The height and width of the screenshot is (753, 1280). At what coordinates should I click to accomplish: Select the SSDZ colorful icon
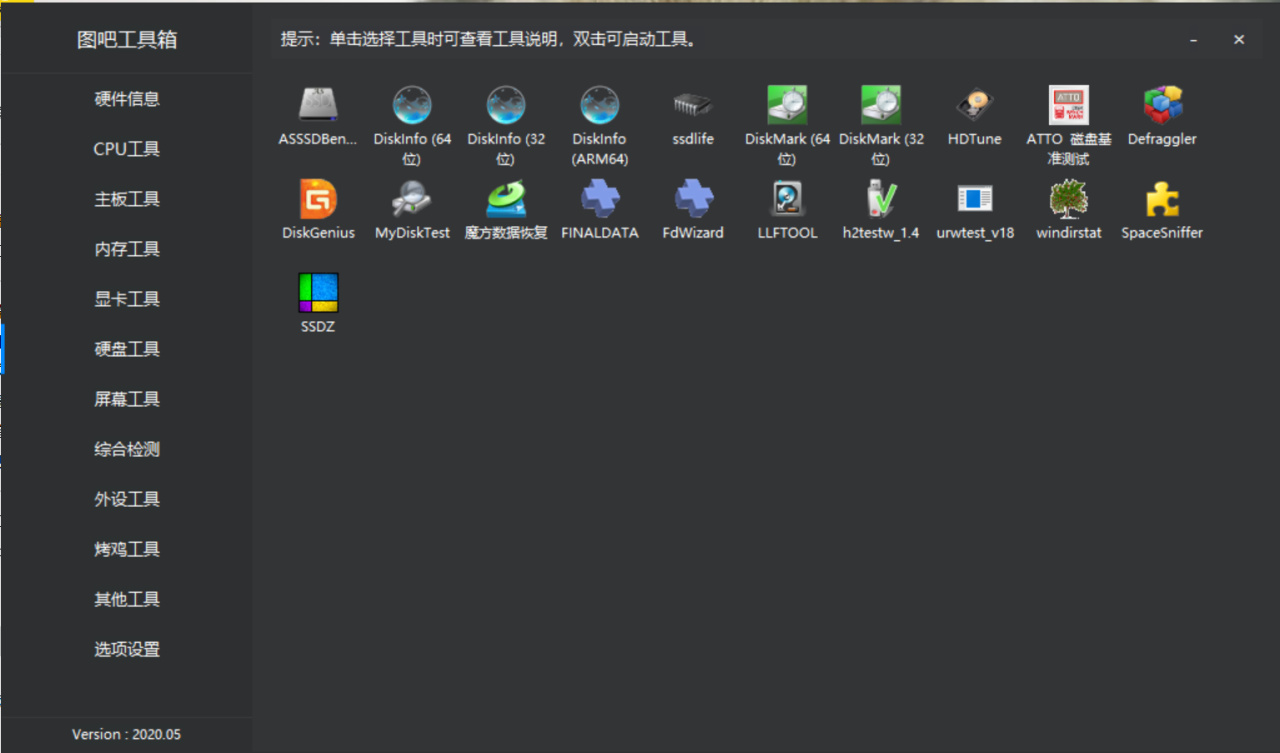point(318,293)
